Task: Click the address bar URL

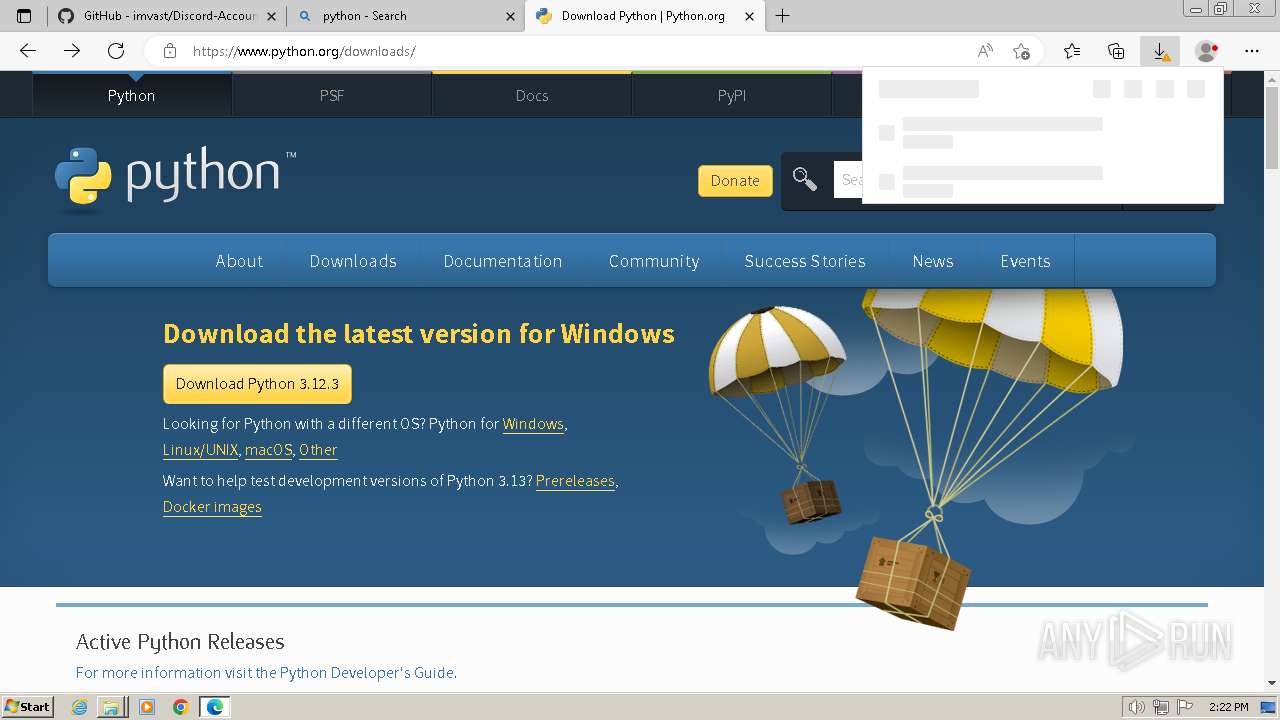Action: click(x=304, y=51)
